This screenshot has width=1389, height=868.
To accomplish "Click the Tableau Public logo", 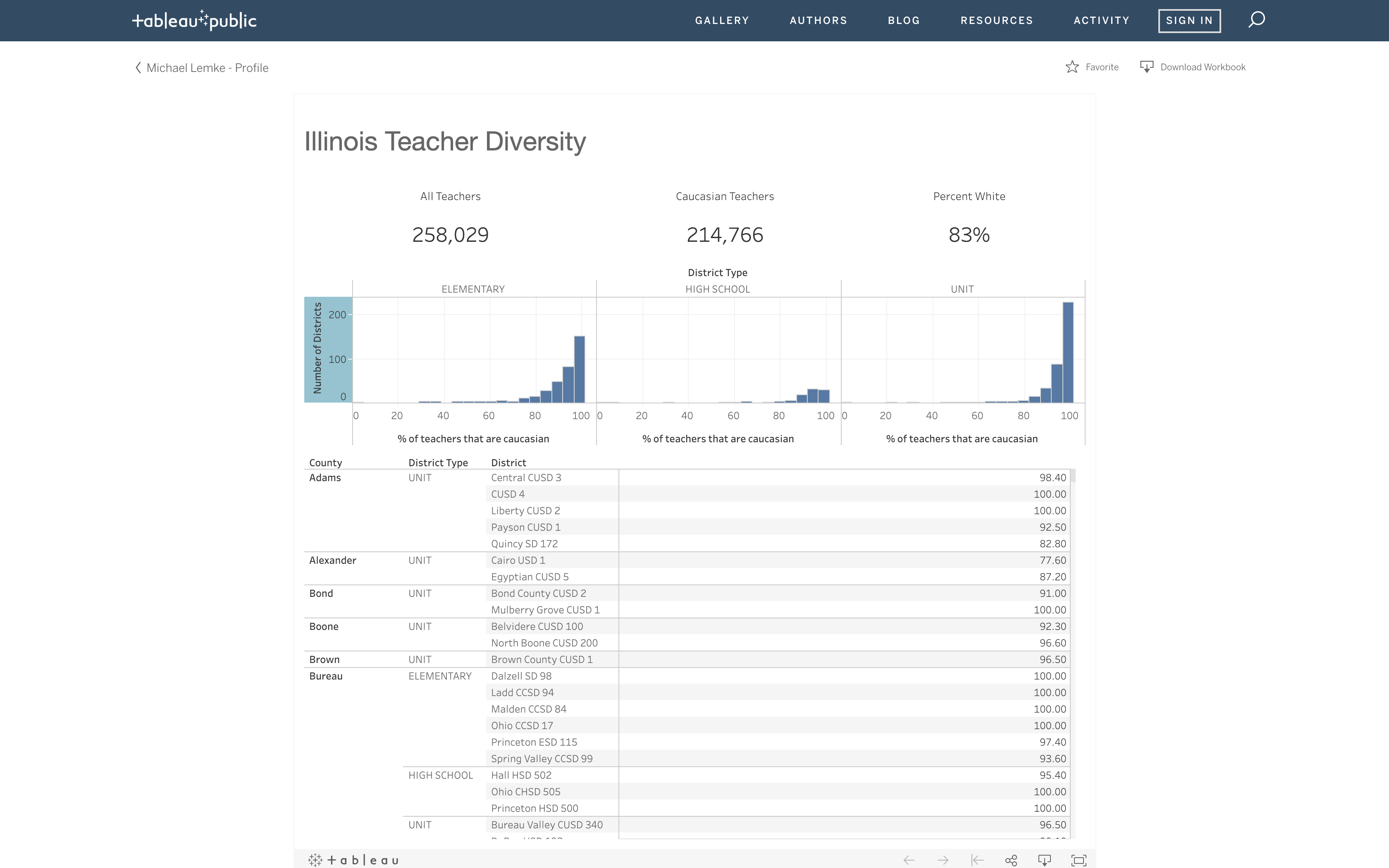I will [194, 20].
